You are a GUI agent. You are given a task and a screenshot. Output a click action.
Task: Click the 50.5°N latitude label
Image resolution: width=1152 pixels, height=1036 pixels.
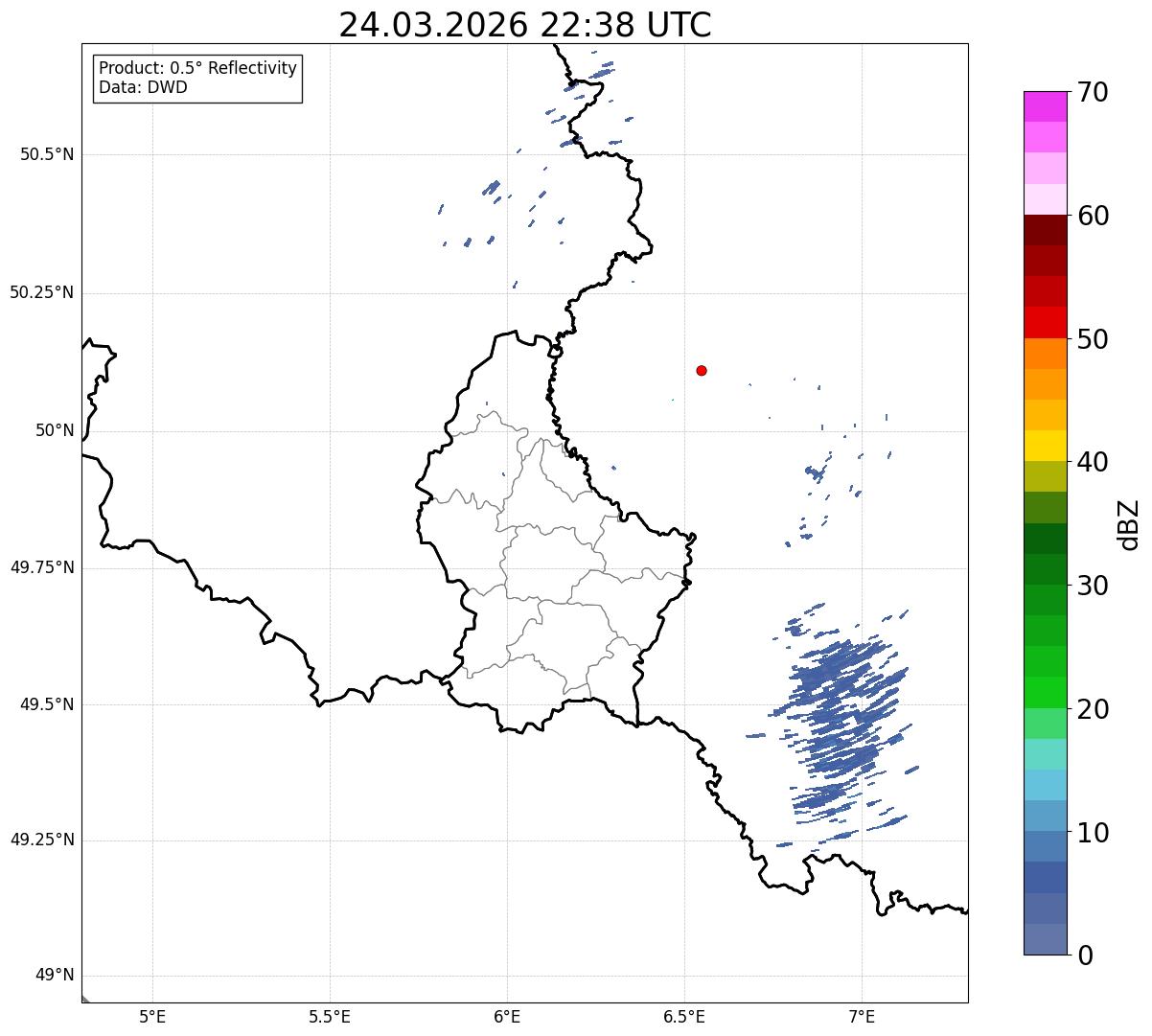click(47, 154)
